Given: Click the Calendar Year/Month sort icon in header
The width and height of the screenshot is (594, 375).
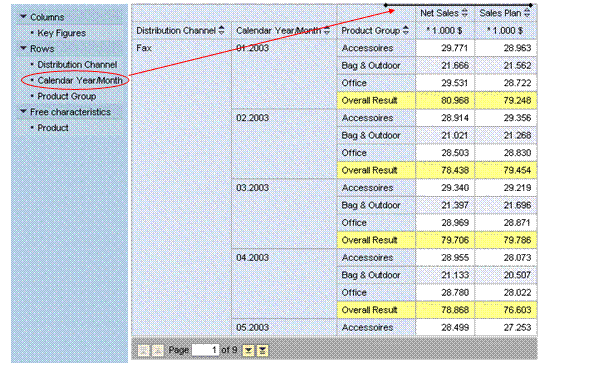Looking at the screenshot, I should pyautogui.click(x=327, y=30).
